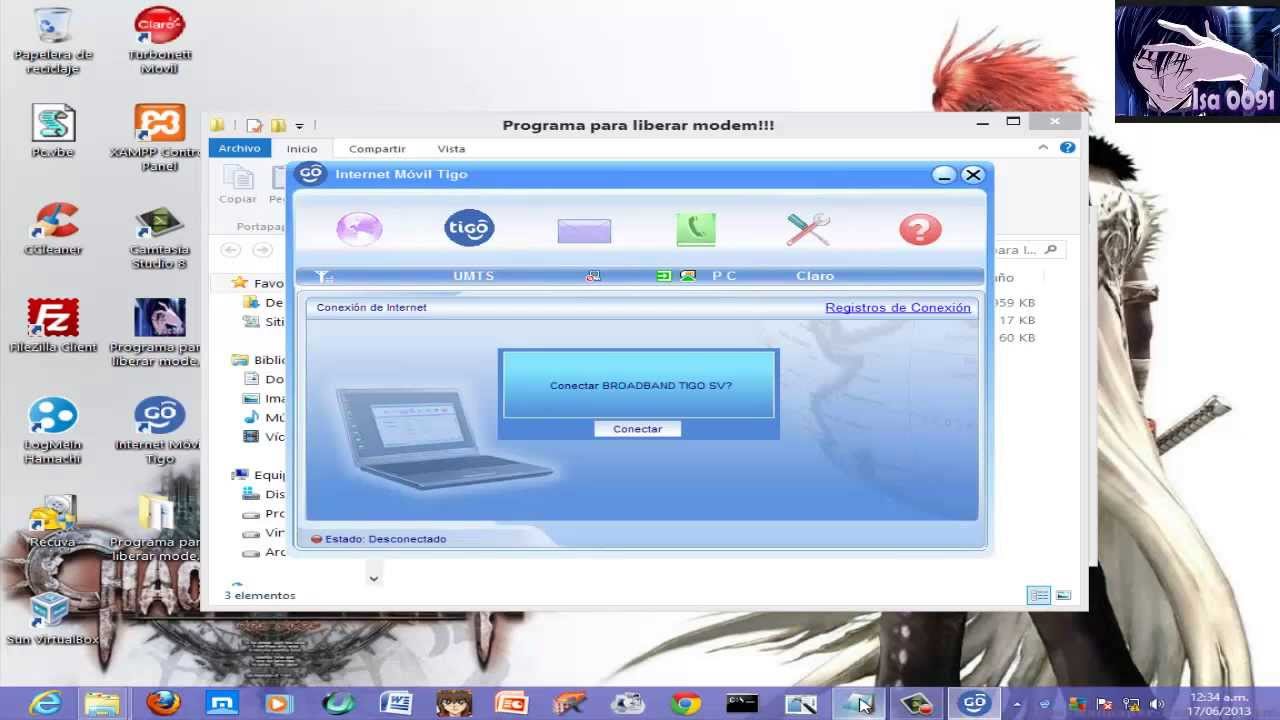
Task: Open the Internet globe icon in Tigo app
Action: (359, 229)
